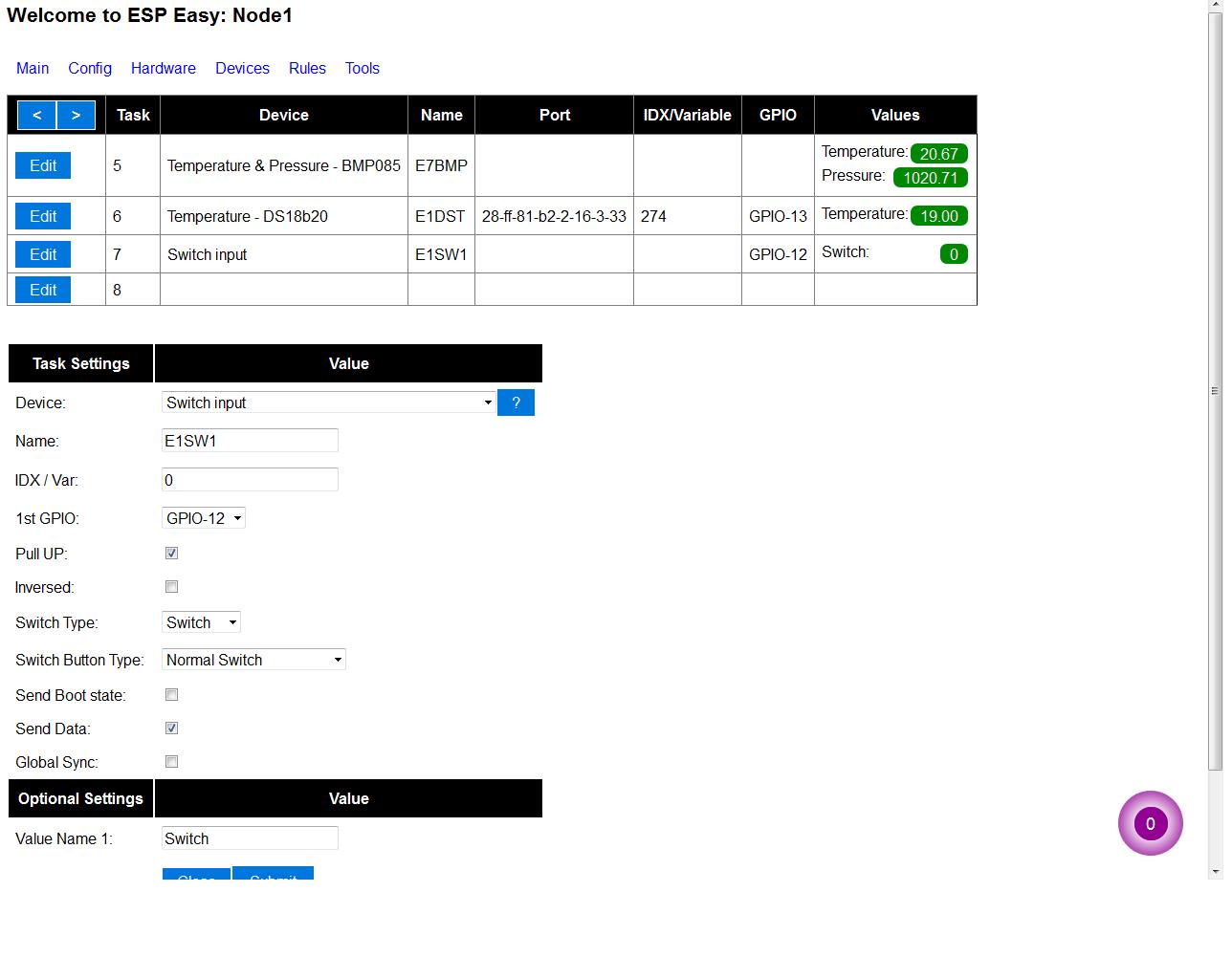The image size is (1232, 979).
Task: Toggle the Pull UP checkbox
Action: coord(172,554)
